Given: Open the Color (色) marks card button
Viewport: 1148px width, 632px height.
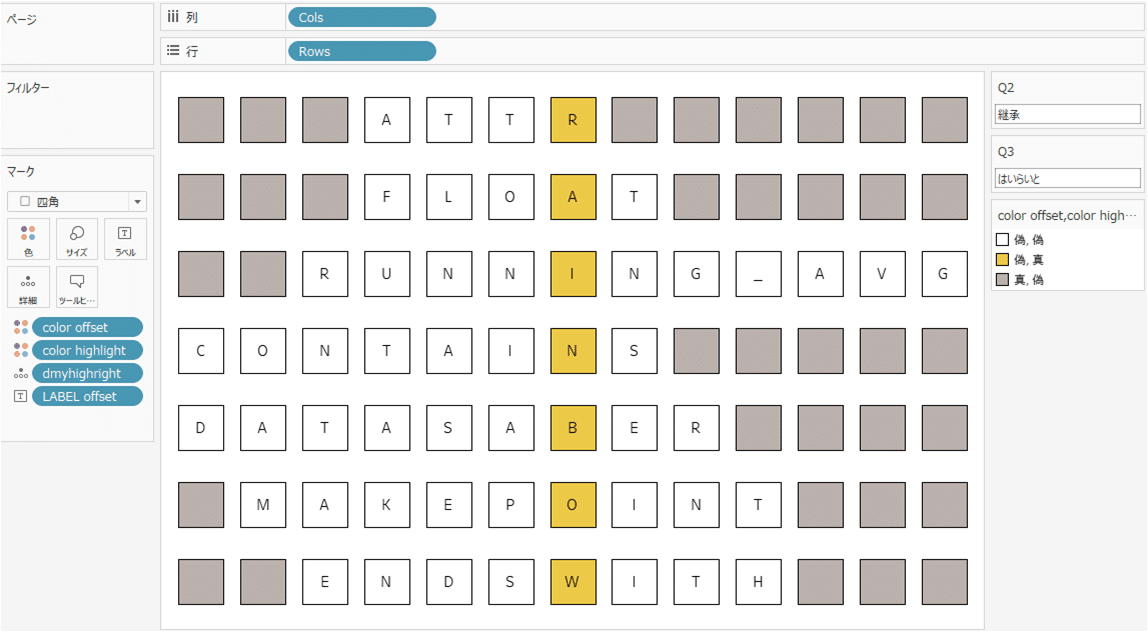Looking at the screenshot, I should tap(28, 239).
